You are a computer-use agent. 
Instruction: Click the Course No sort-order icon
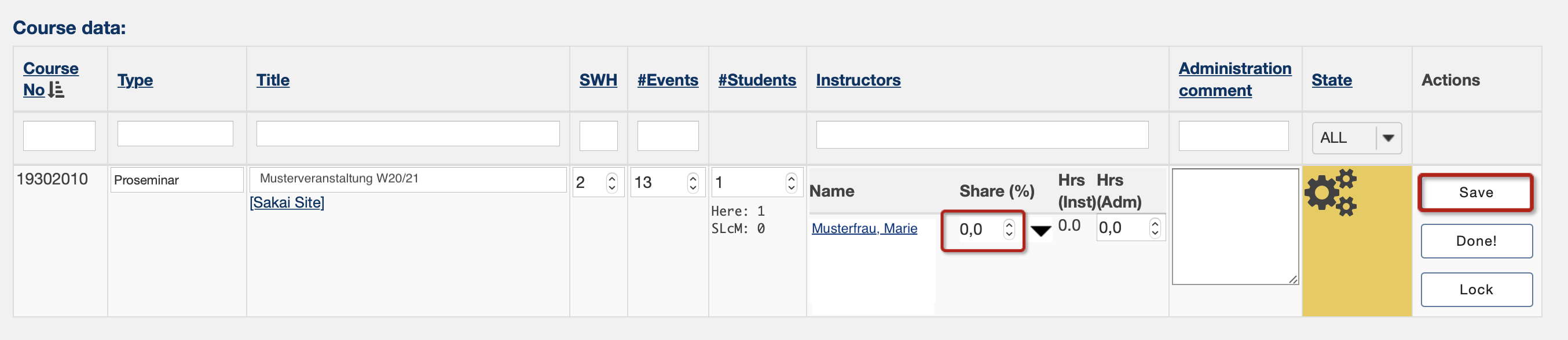(x=56, y=90)
